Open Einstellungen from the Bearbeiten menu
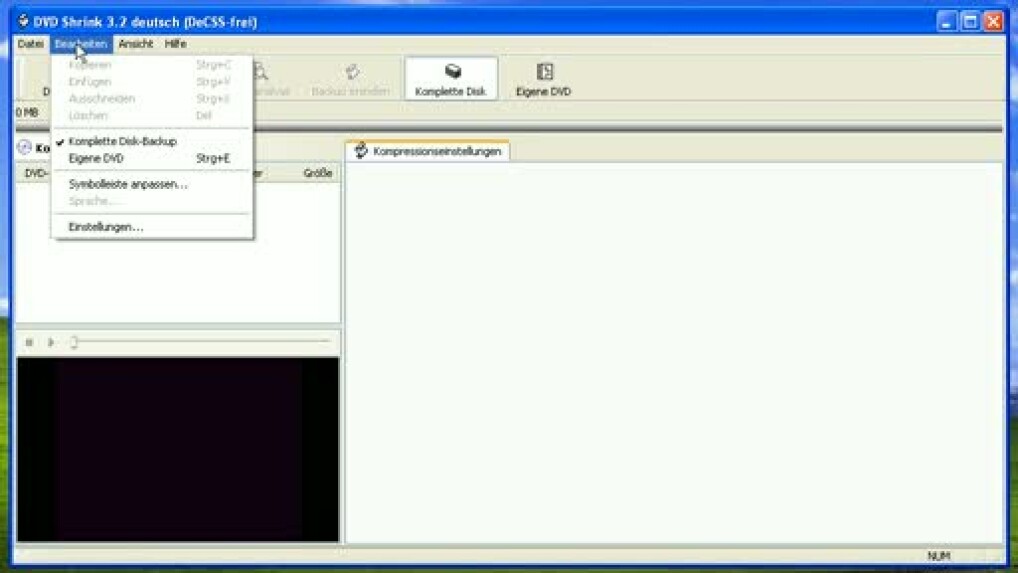The width and height of the screenshot is (1018, 573). [106, 227]
